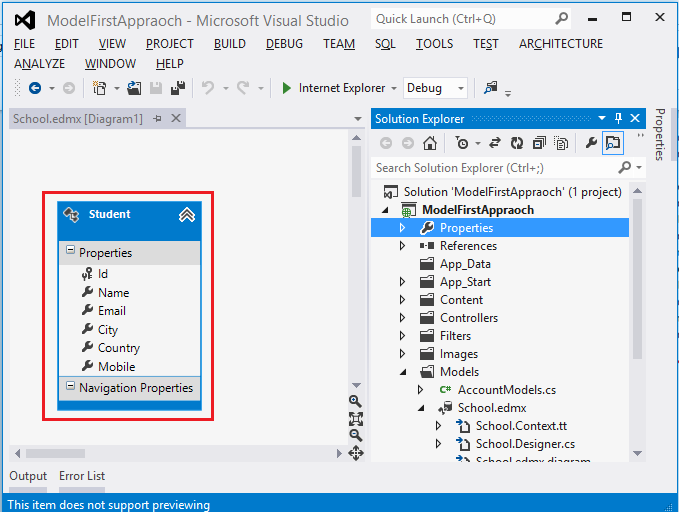Start debugging with the green play arrow
Screen dimensions: 679x512
pyautogui.click(x=286, y=88)
